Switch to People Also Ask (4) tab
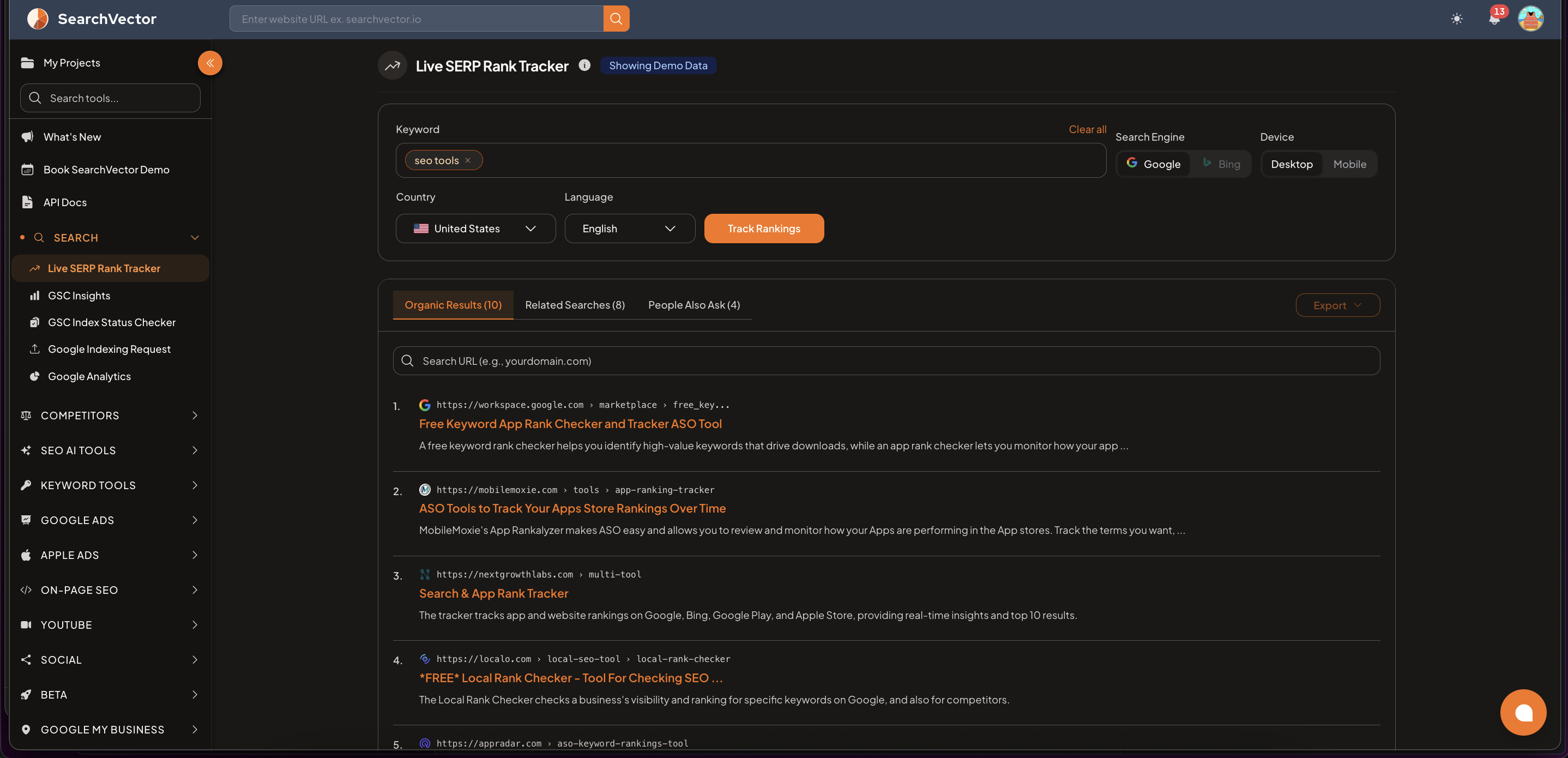The width and height of the screenshot is (1568, 758). (x=694, y=304)
